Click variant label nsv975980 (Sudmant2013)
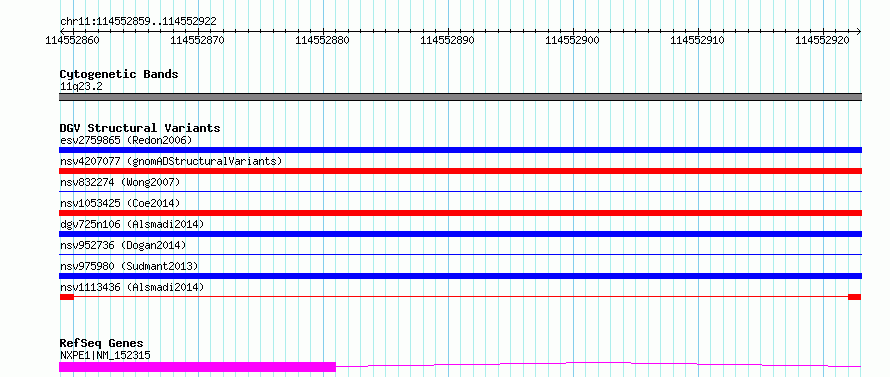This screenshot has width=890, height=377. [x=129, y=266]
